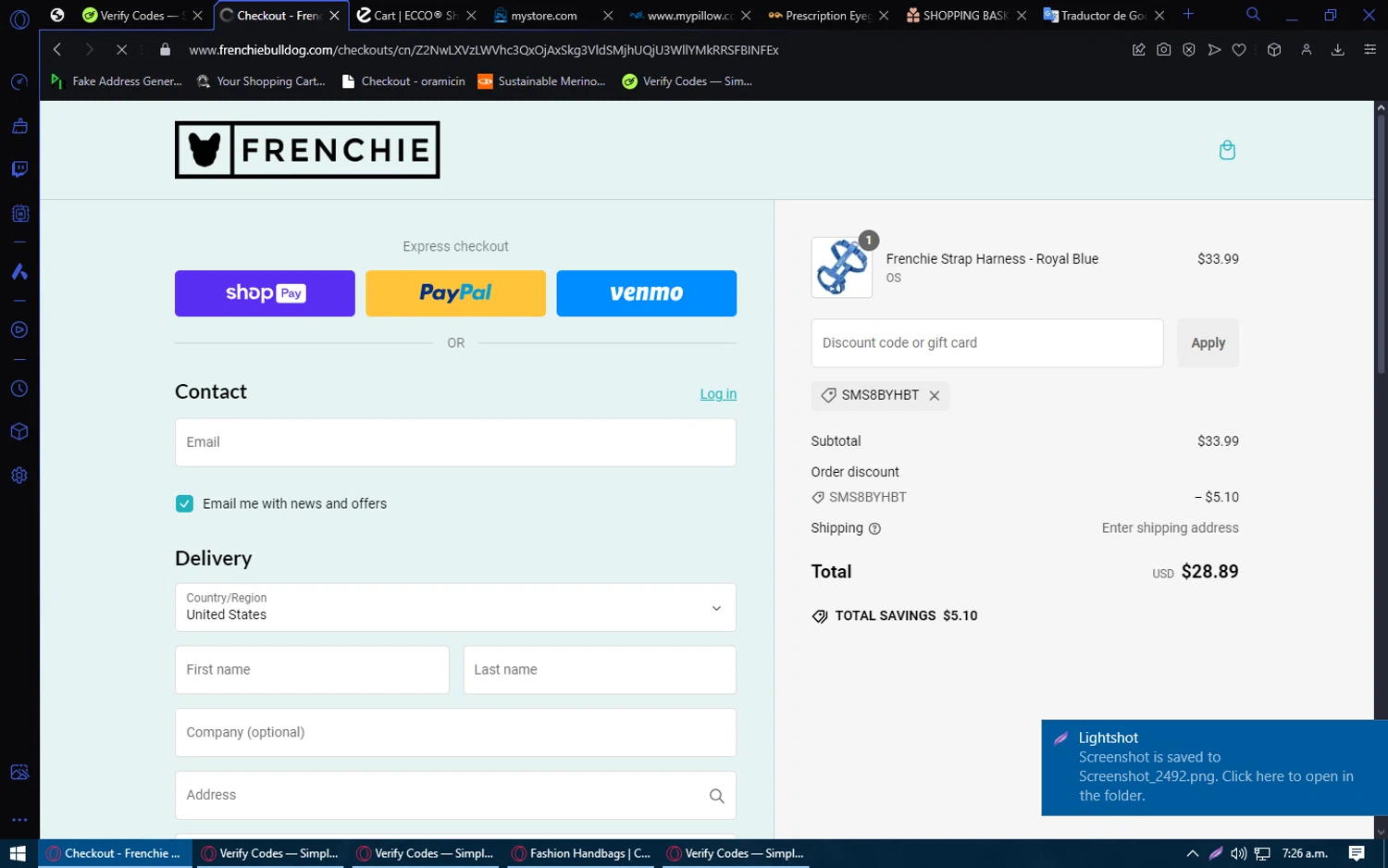The height and width of the screenshot is (868, 1388).
Task: Show hidden system tray icons
Action: 1192,853
